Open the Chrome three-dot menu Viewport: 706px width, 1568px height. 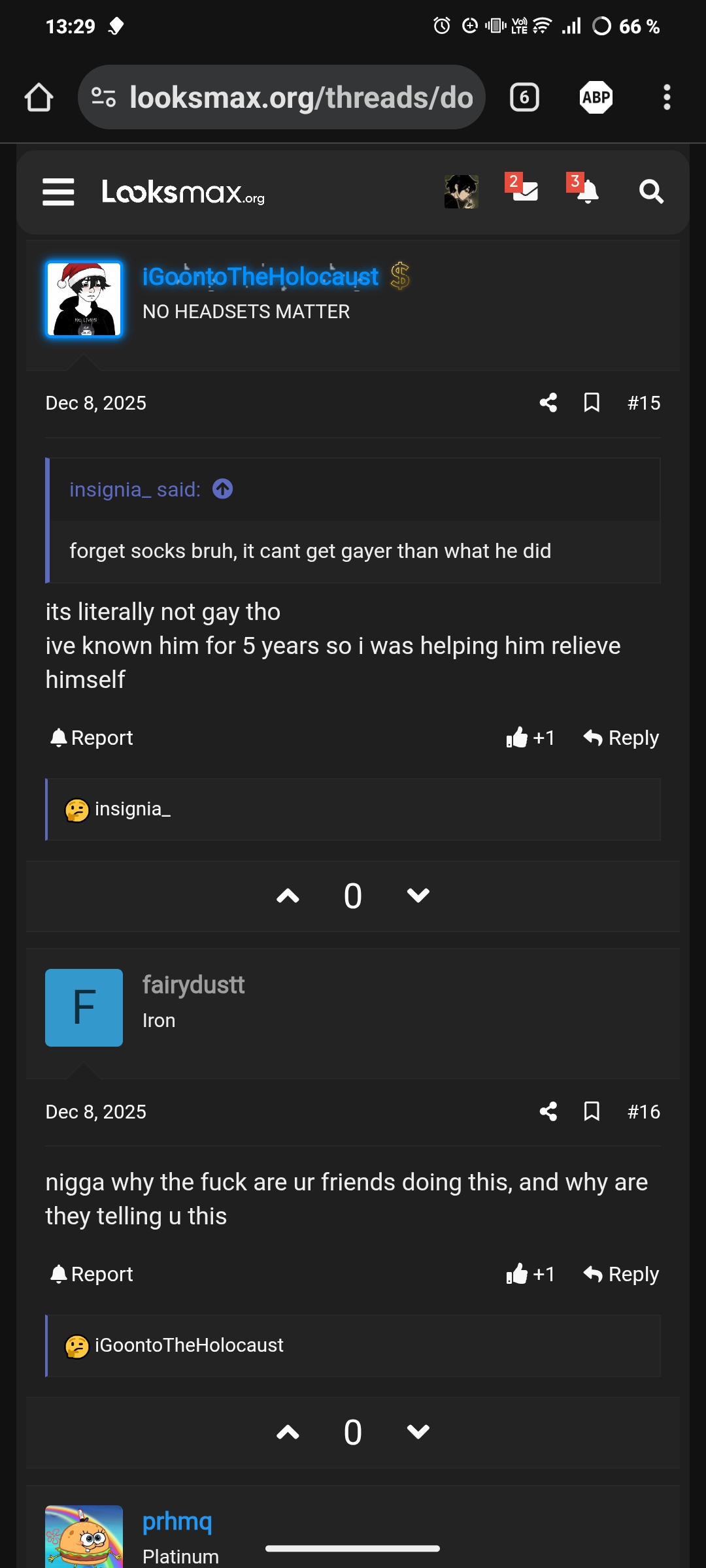667,97
